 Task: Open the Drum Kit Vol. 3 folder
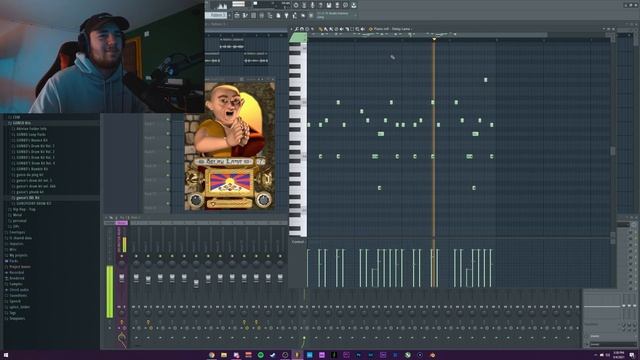tap(35, 157)
